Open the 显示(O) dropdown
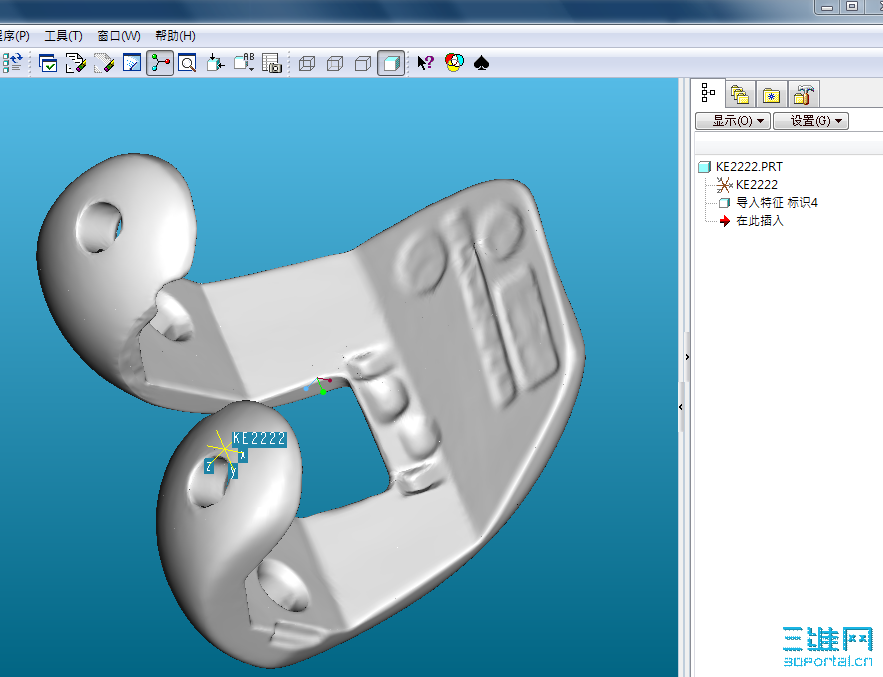 point(733,121)
